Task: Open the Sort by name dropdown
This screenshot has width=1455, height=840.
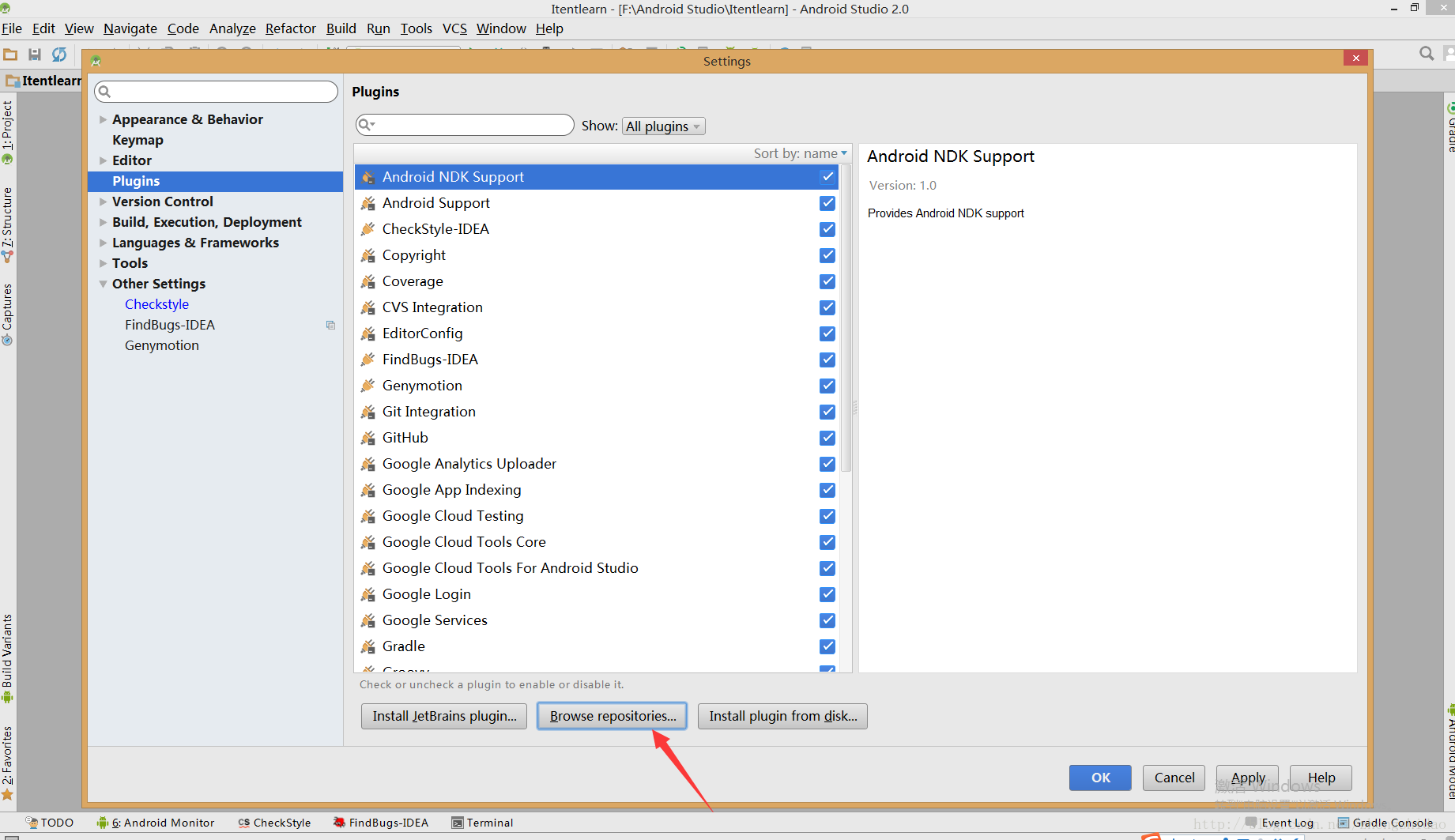Action: pyautogui.click(x=800, y=153)
